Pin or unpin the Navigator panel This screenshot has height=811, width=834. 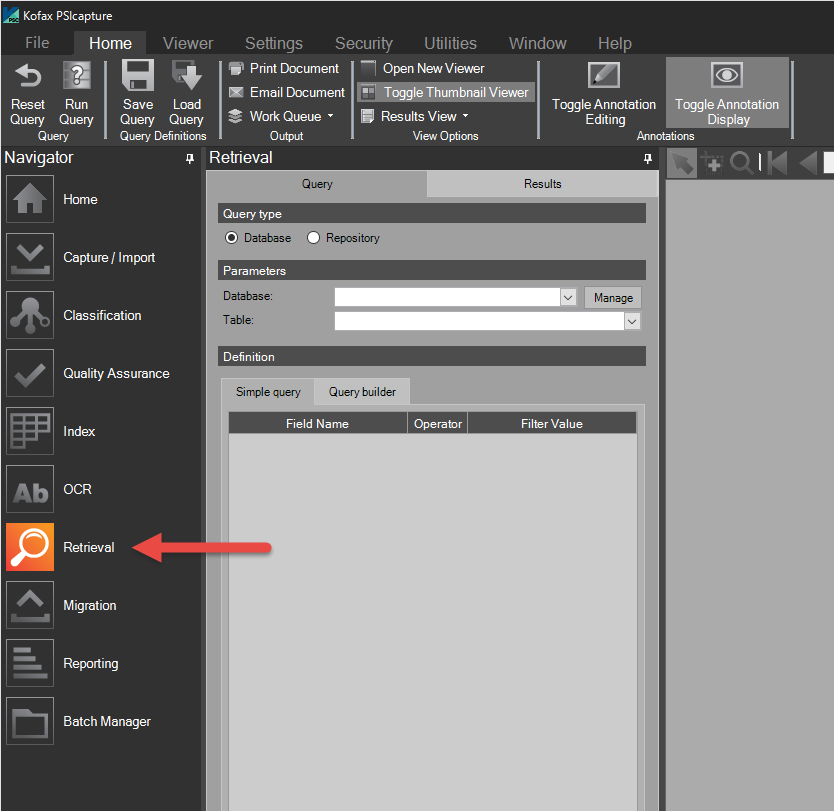[190, 158]
